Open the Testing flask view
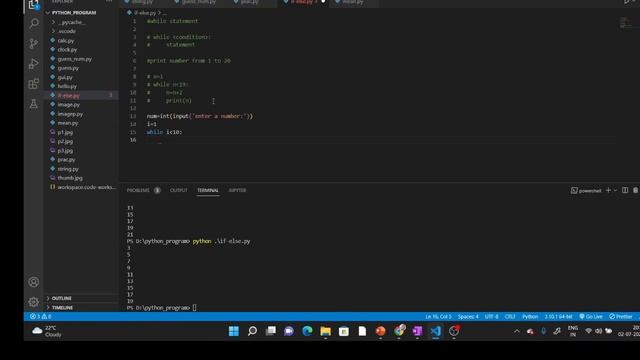 point(34,104)
